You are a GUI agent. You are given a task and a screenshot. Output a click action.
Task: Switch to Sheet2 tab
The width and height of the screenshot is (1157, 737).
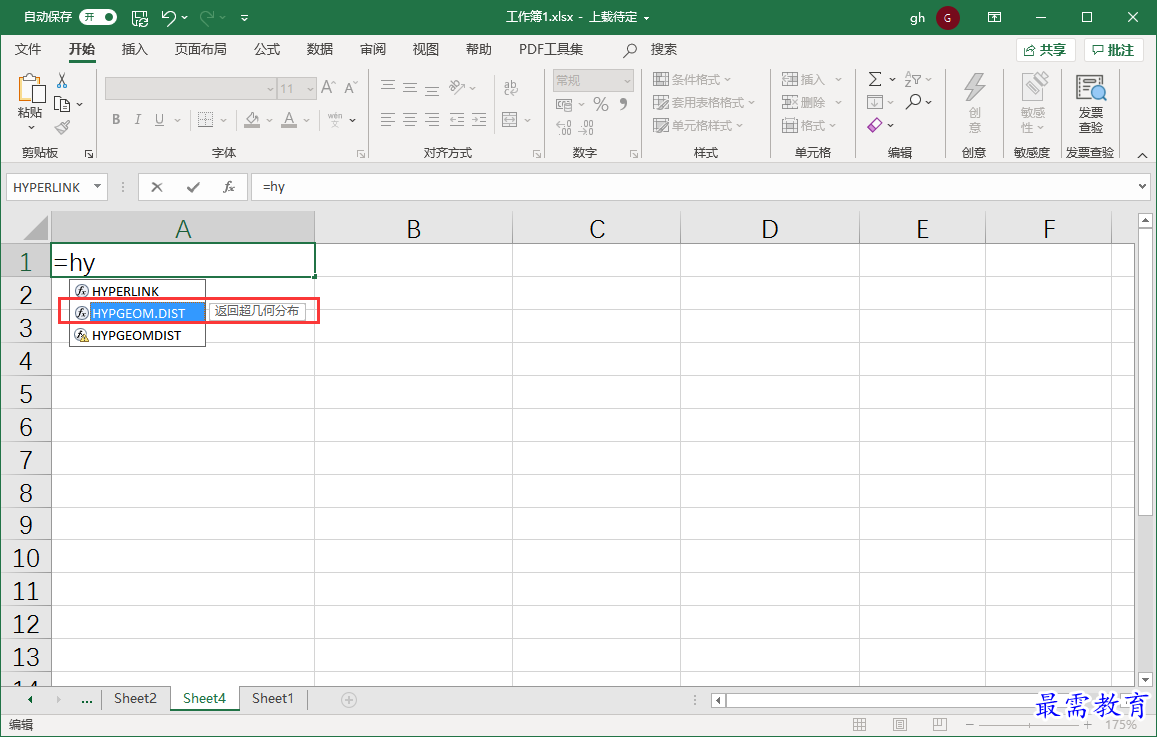click(135, 698)
